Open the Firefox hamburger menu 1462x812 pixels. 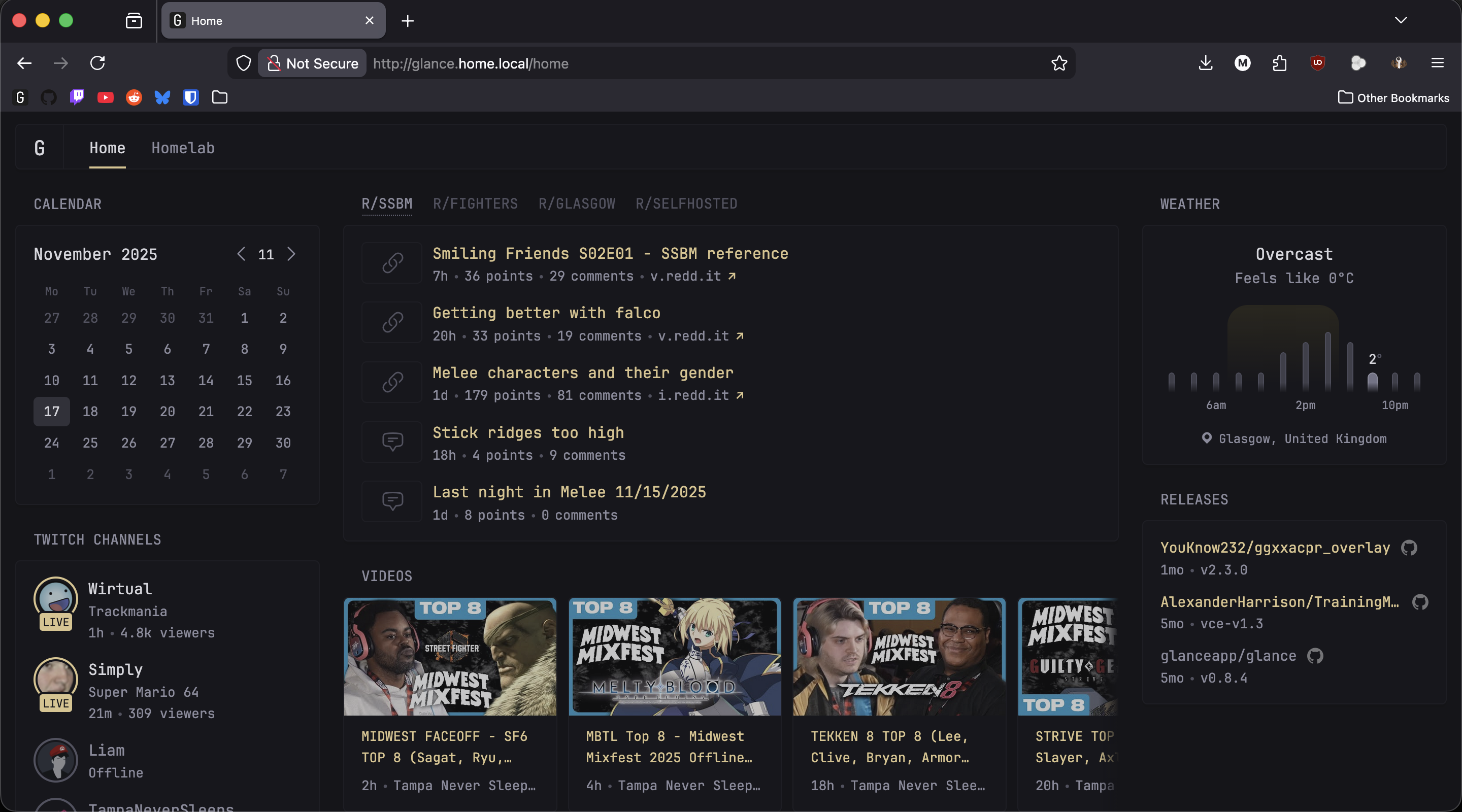tap(1437, 63)
